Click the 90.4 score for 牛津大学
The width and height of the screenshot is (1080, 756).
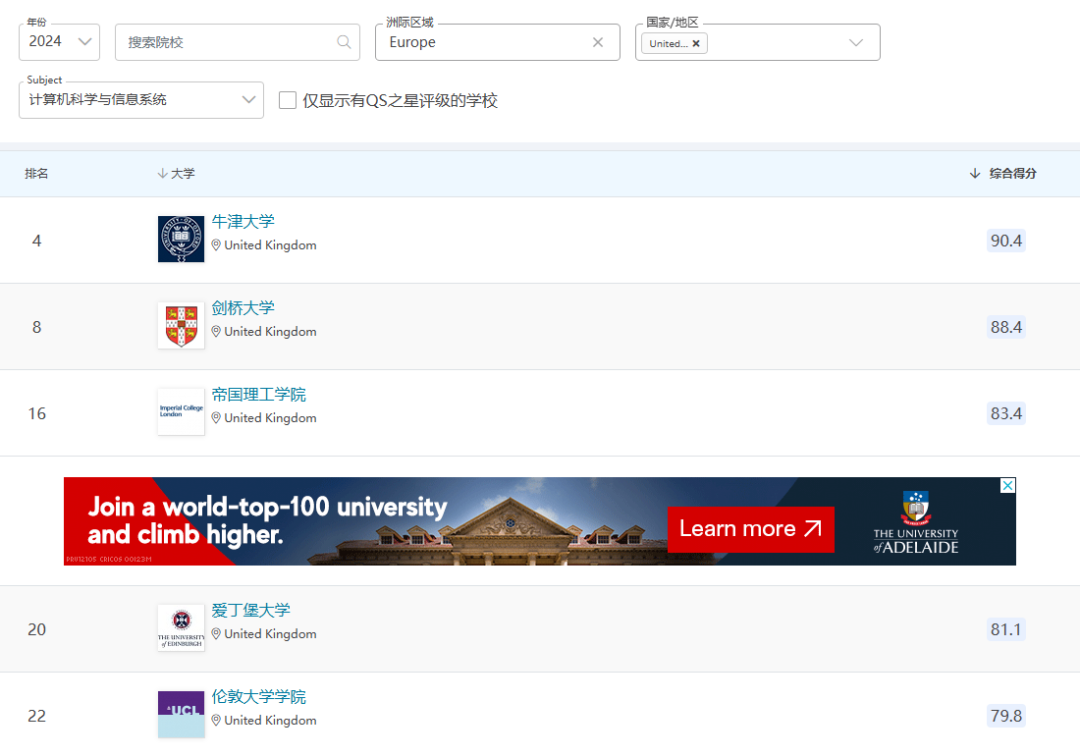pyautogui.click(x=1006, y=241)
